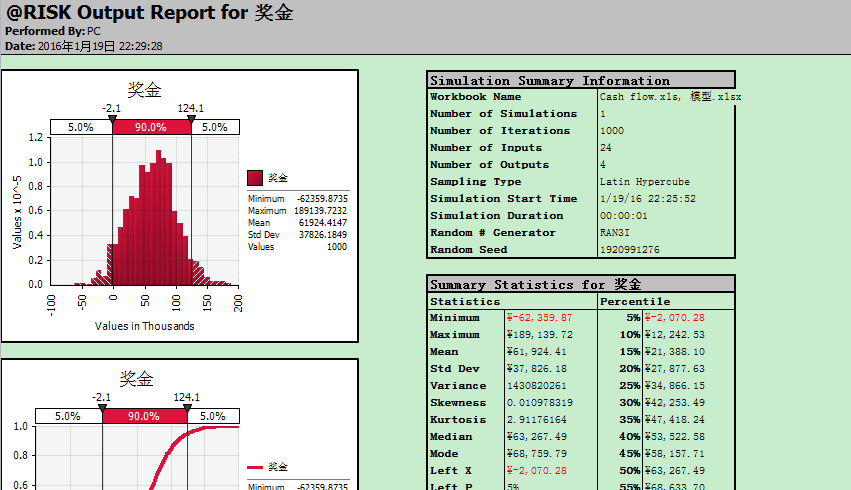Click histogram legend Values count 1000
The image size is (851, 490).
(337, 246)
